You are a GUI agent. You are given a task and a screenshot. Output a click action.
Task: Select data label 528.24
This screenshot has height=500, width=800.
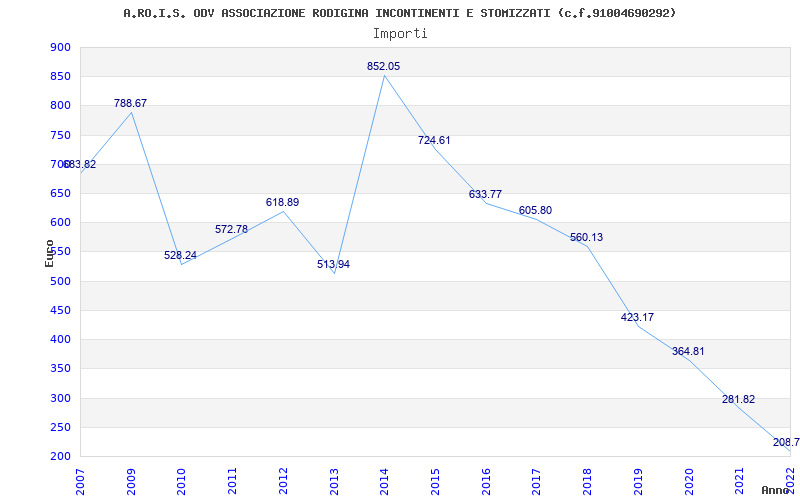[x=180, y=255]
